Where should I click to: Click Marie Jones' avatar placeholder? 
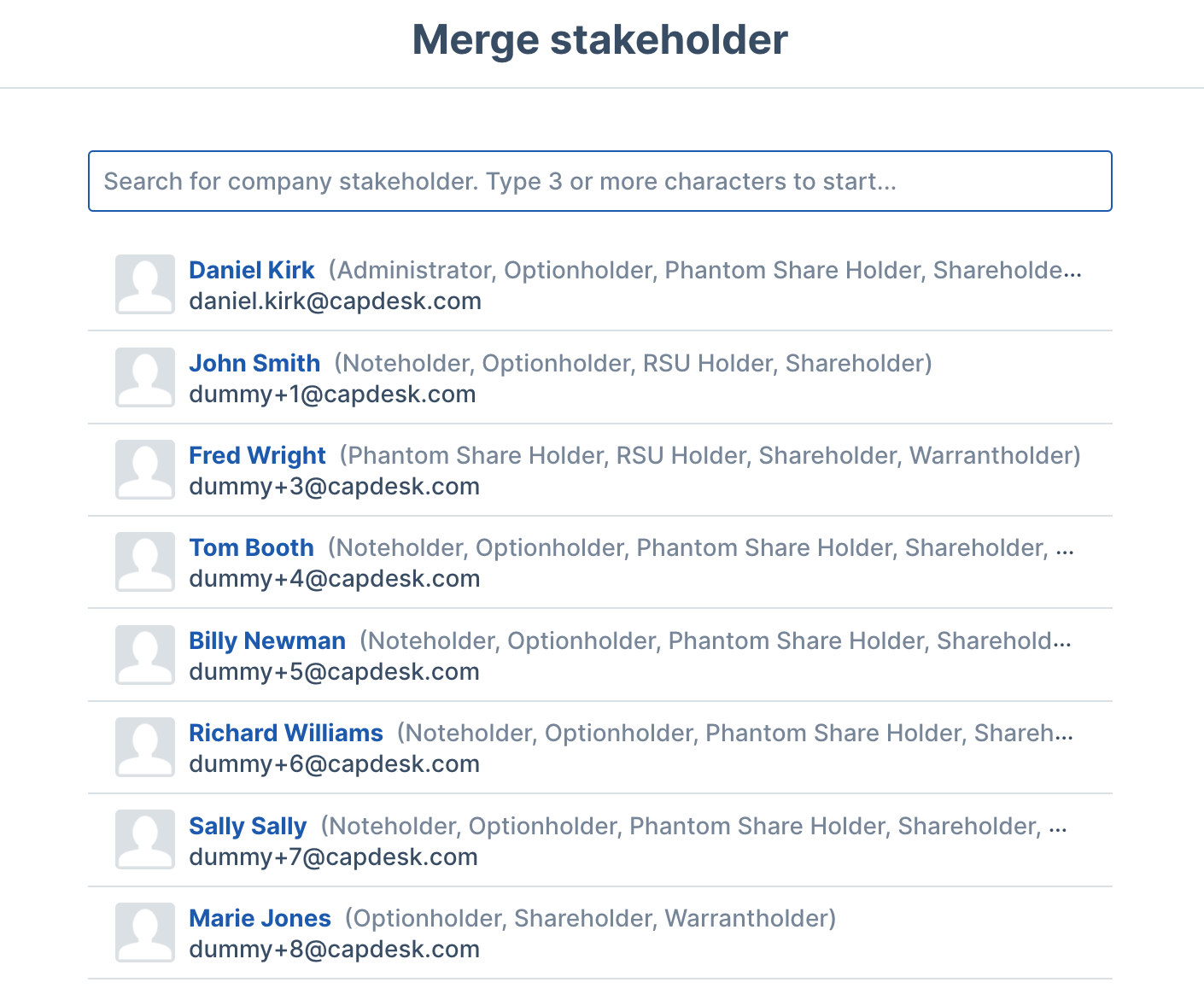(145, 933)
